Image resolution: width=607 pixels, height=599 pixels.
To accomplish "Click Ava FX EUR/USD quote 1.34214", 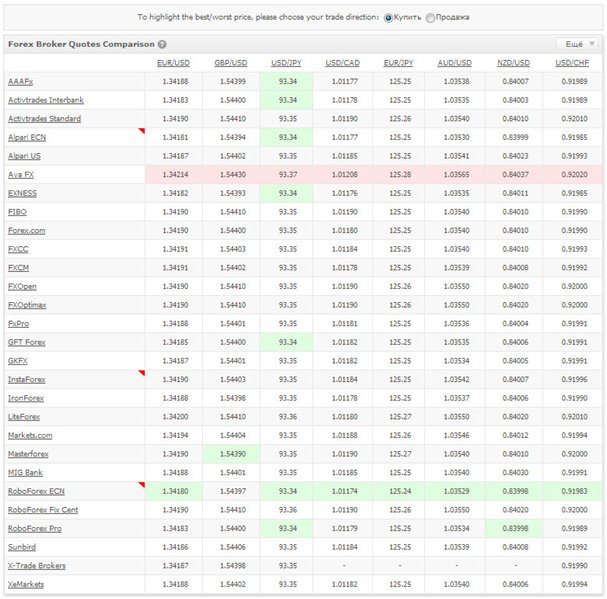I will tap(175, 175).
